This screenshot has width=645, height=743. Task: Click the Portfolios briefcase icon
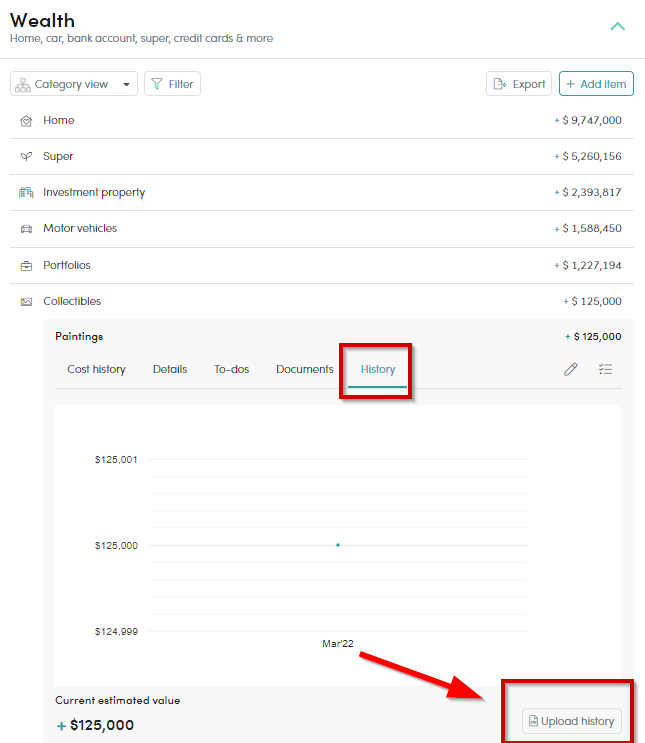click(27, 266)
